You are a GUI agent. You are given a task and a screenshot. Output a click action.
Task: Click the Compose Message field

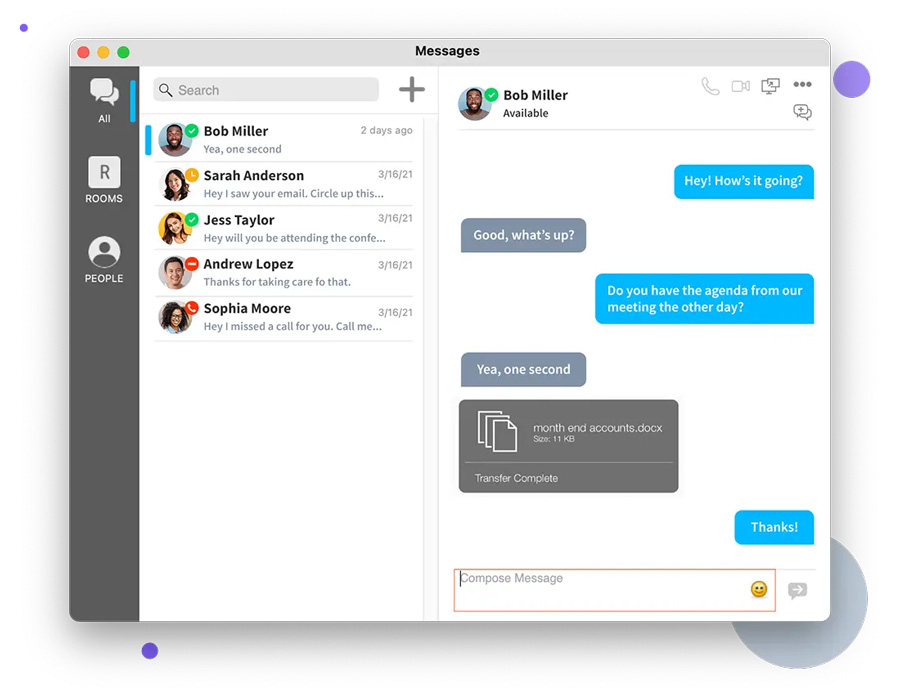point(614,590)
